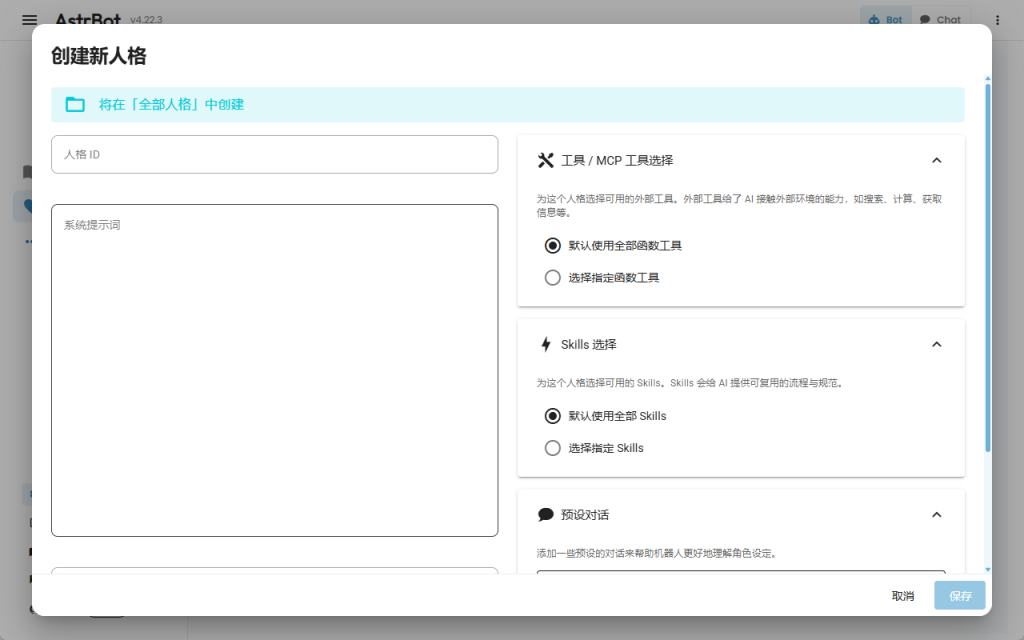The image size is (1024, 640).
Task: Click the lightning bolt Skills icon
Action: point(546,344)
